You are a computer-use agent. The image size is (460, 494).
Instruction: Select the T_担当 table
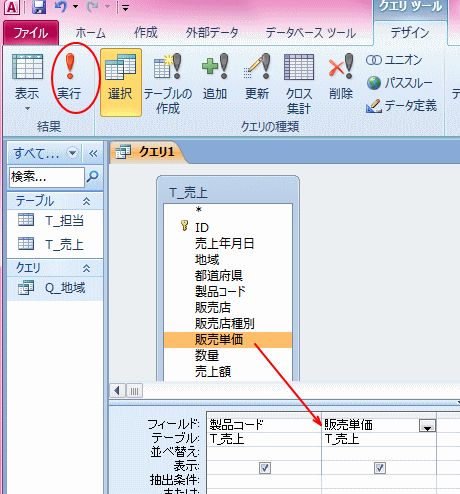(x=55, y=220)
